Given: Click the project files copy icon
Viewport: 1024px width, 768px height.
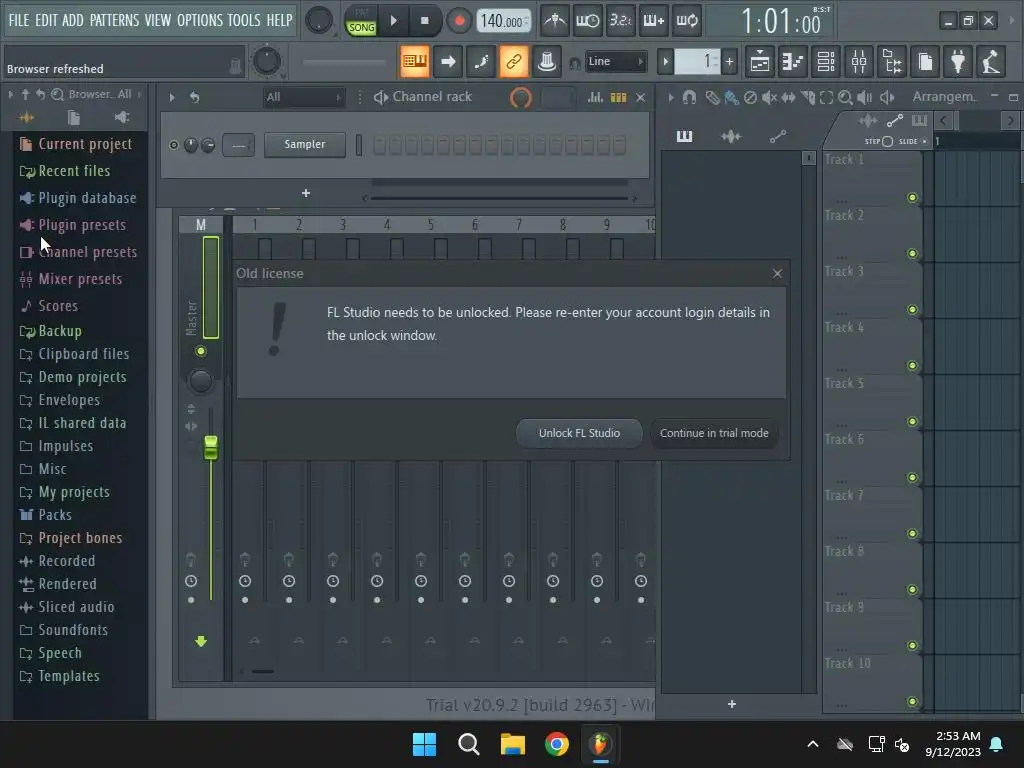Looking at the screenshot, I should coord(925,62).
